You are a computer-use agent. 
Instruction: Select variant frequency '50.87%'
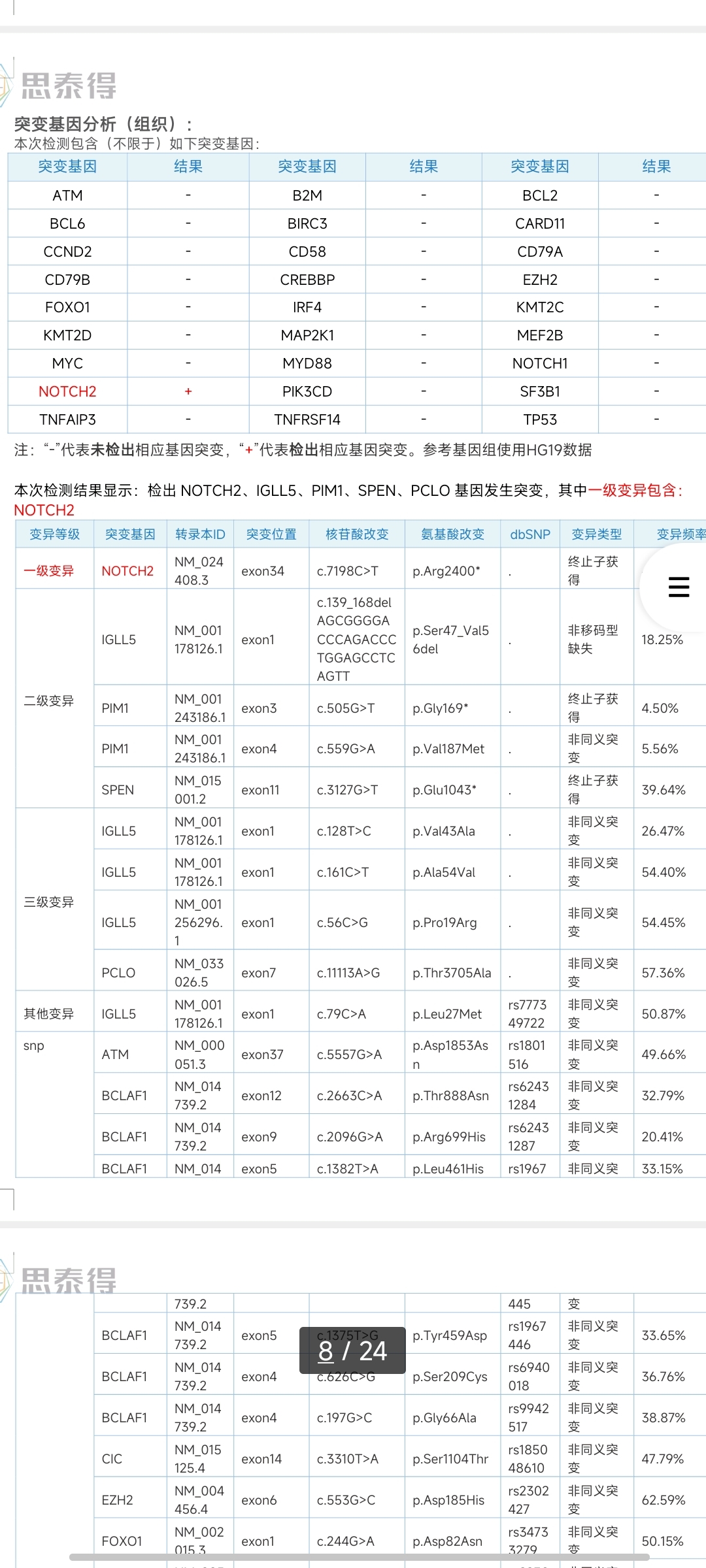coord(664,1014)
